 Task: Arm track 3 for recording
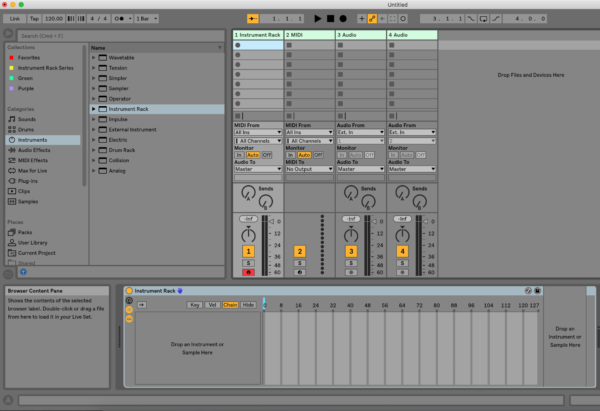[x=351, y=272]
